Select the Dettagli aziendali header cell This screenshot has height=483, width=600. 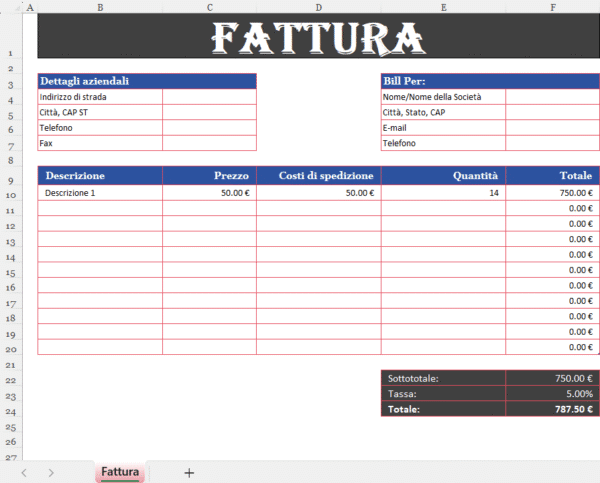point(147,81)
